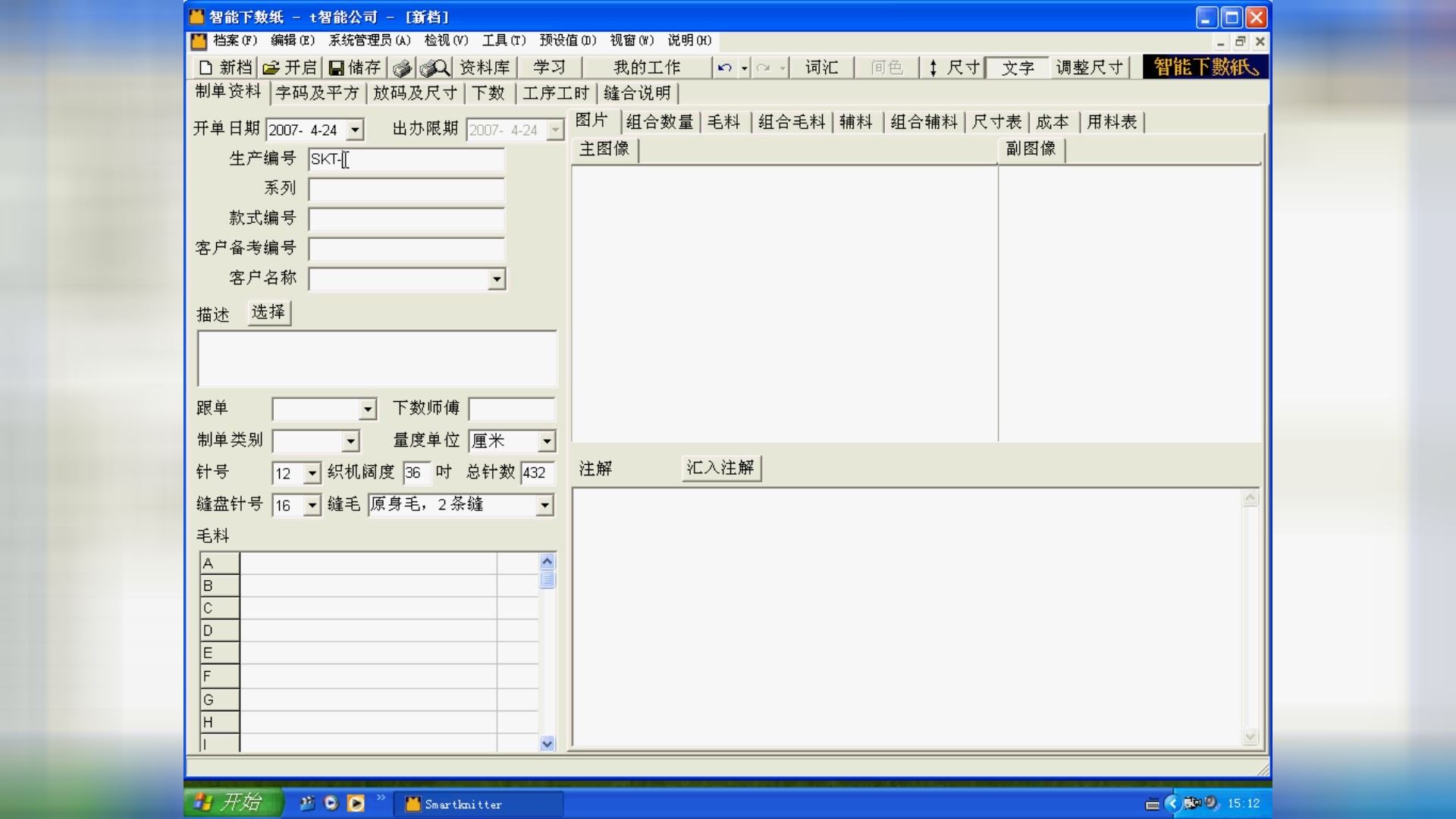Click the Smartknitter taskbar button
The image size is (1456, 819).
tap(479, 804)
